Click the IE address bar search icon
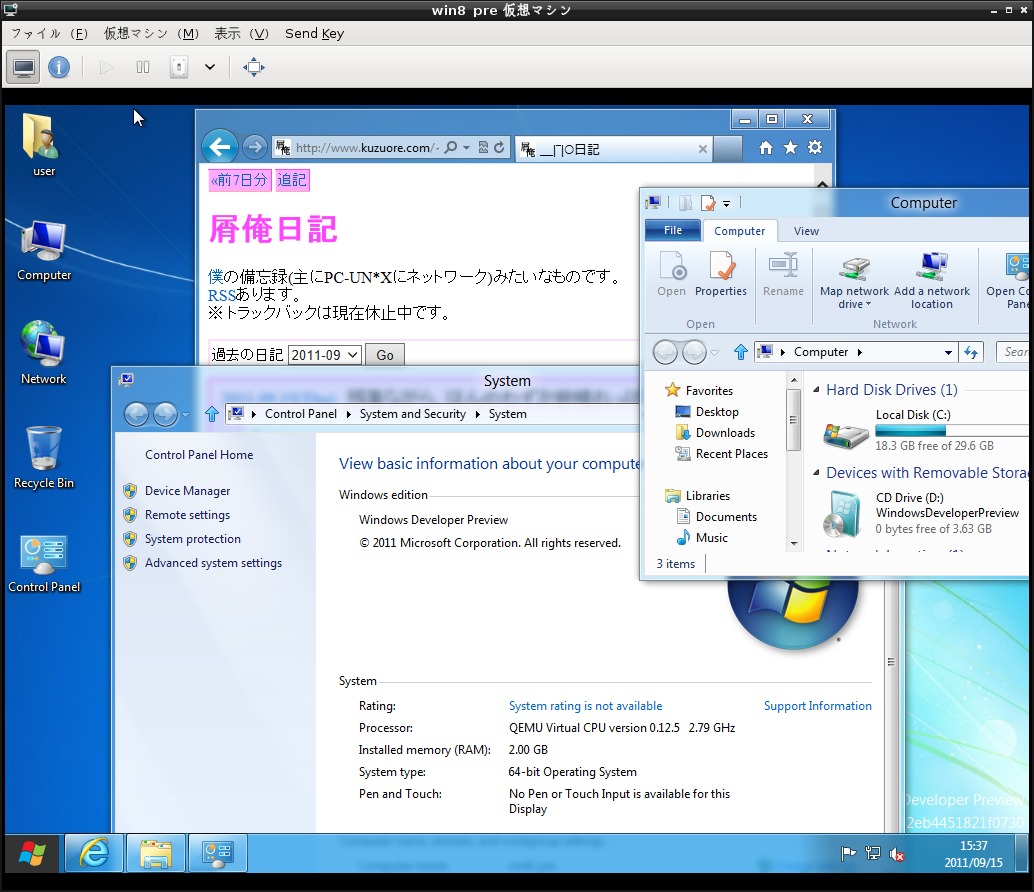Image resolution: width=1034 pixels, height=892 pixels. 451,148
